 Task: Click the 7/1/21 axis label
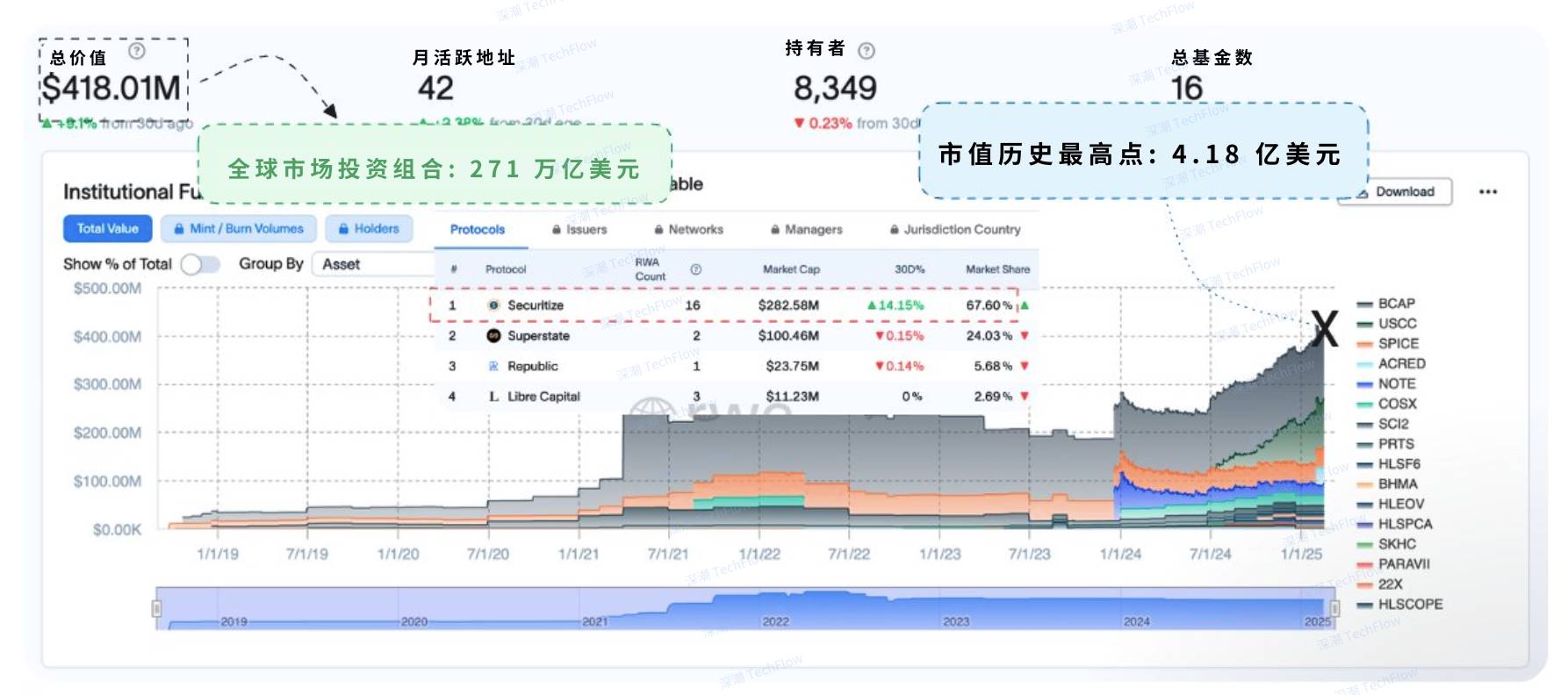(x=668, y=555)
